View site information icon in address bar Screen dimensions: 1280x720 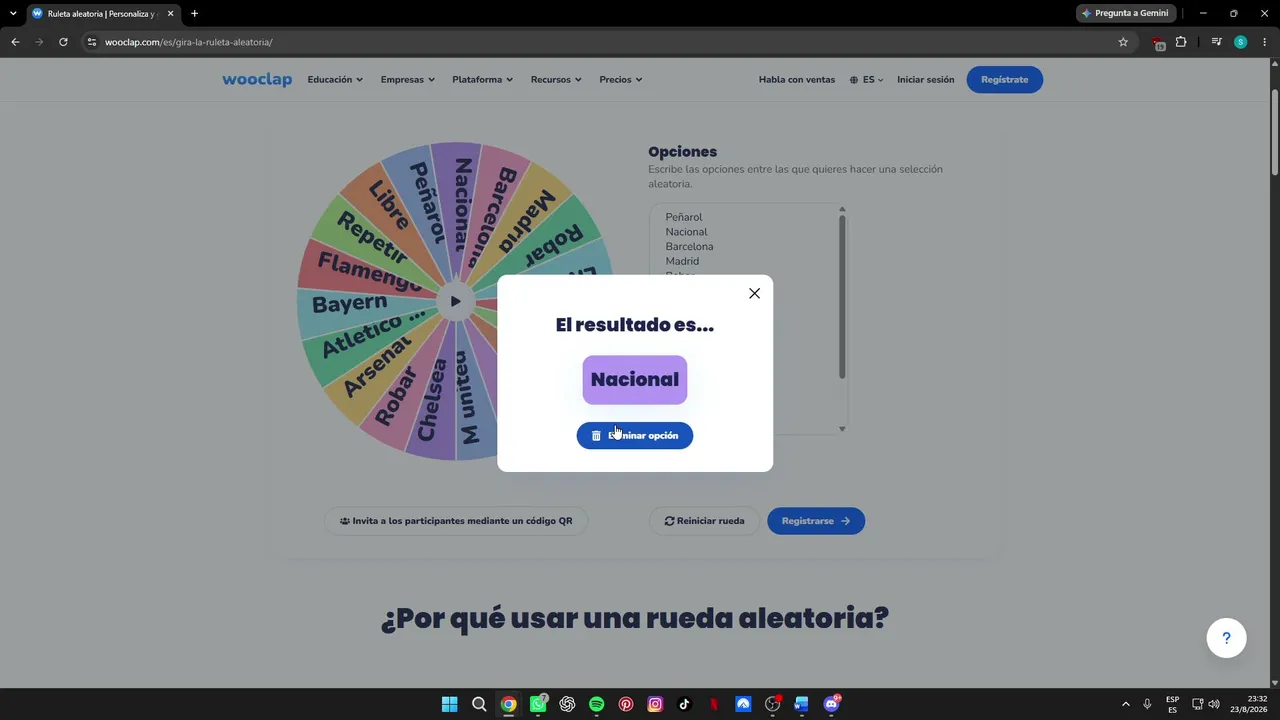pyautogui.click(x=92, y=42)
